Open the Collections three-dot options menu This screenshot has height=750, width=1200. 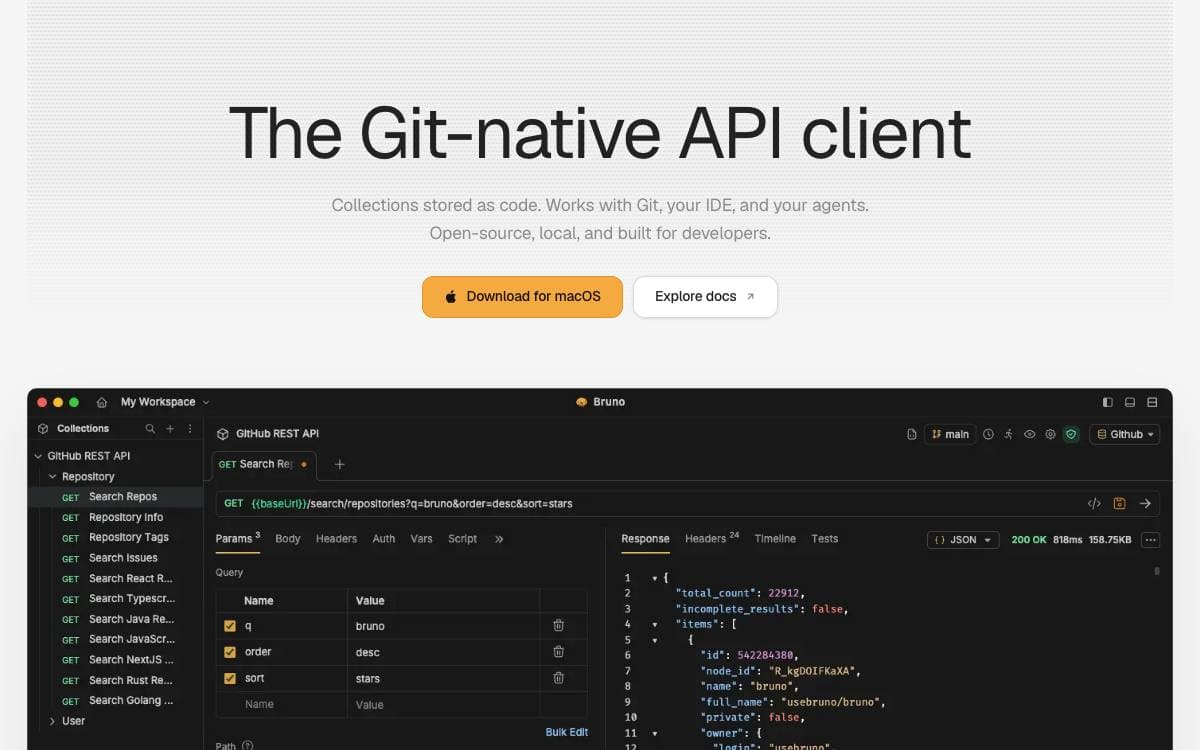tap(190, 429)
